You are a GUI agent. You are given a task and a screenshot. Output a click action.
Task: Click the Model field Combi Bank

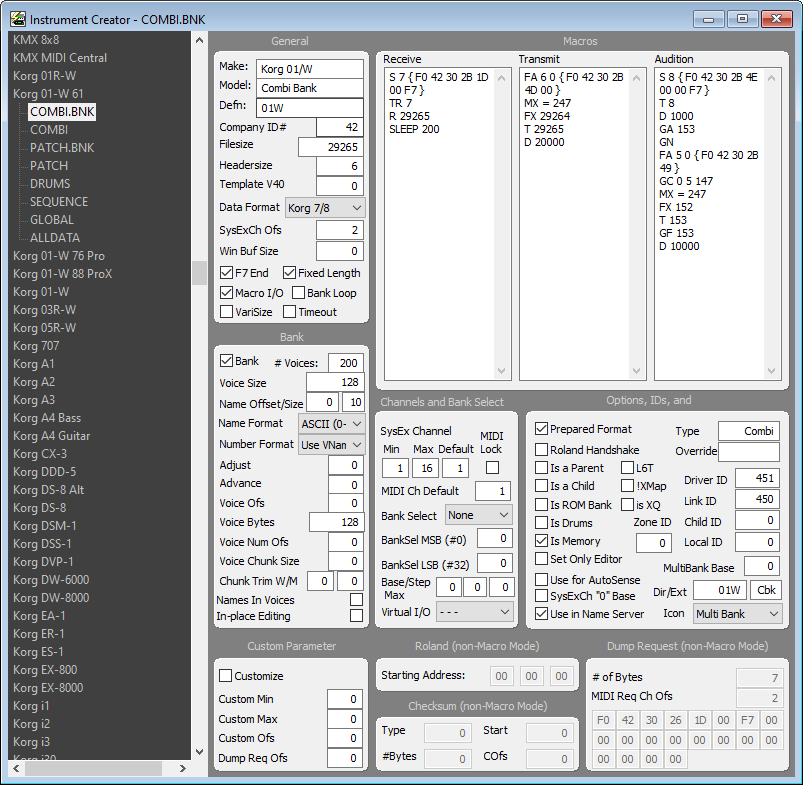point(310,88)
